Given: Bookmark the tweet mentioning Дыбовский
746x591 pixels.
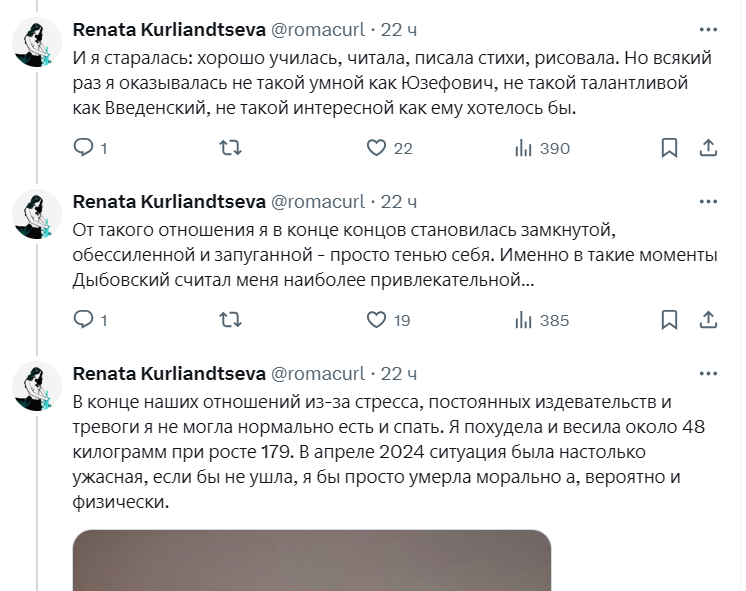Looking at the screenshot, I should coord(669,319).
